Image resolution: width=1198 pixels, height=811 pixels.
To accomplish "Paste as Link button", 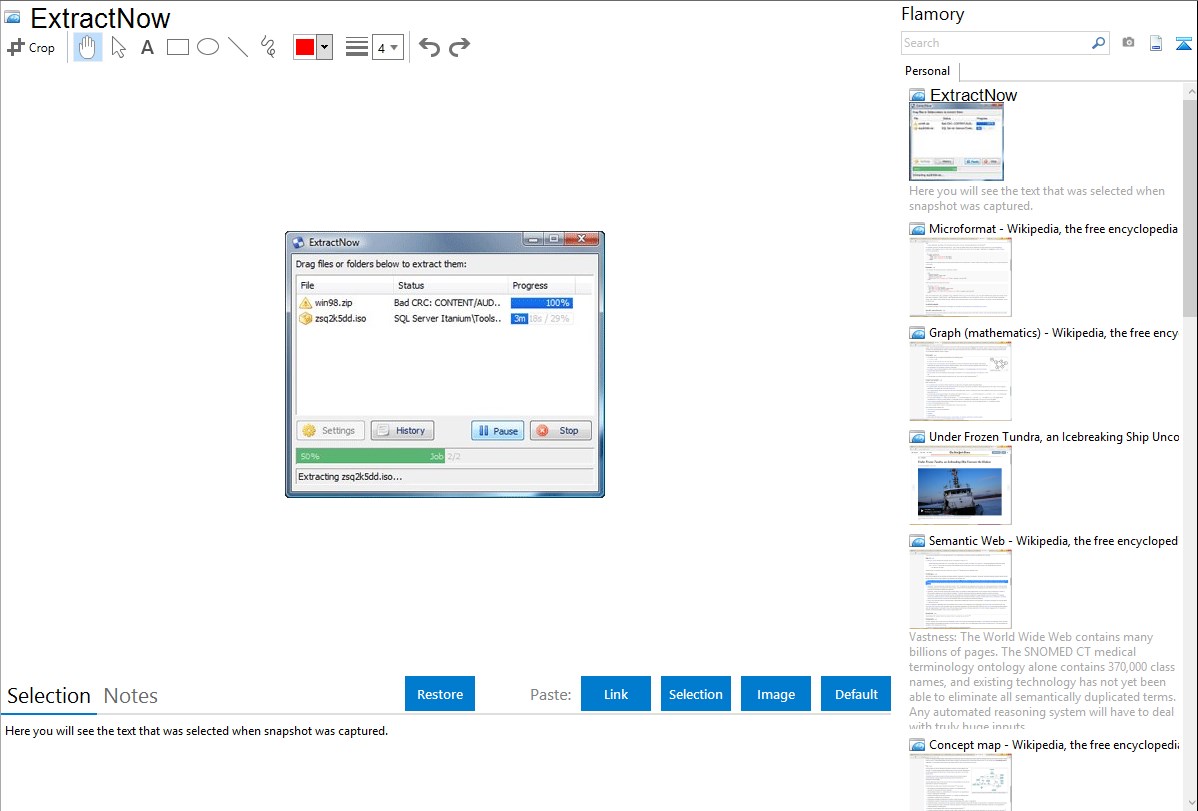I will 616,694.
